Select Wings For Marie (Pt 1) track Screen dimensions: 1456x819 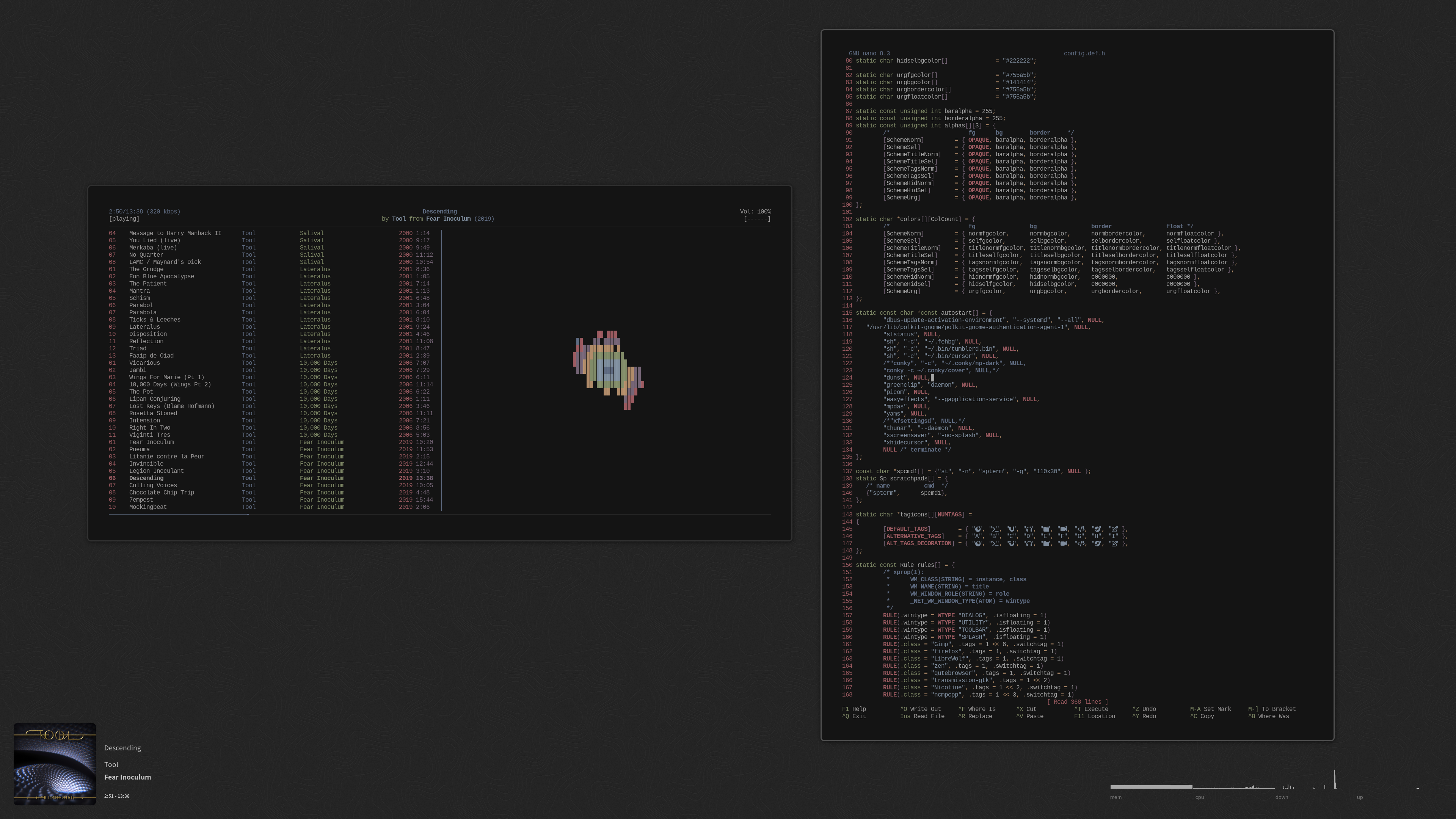[271, 377]
